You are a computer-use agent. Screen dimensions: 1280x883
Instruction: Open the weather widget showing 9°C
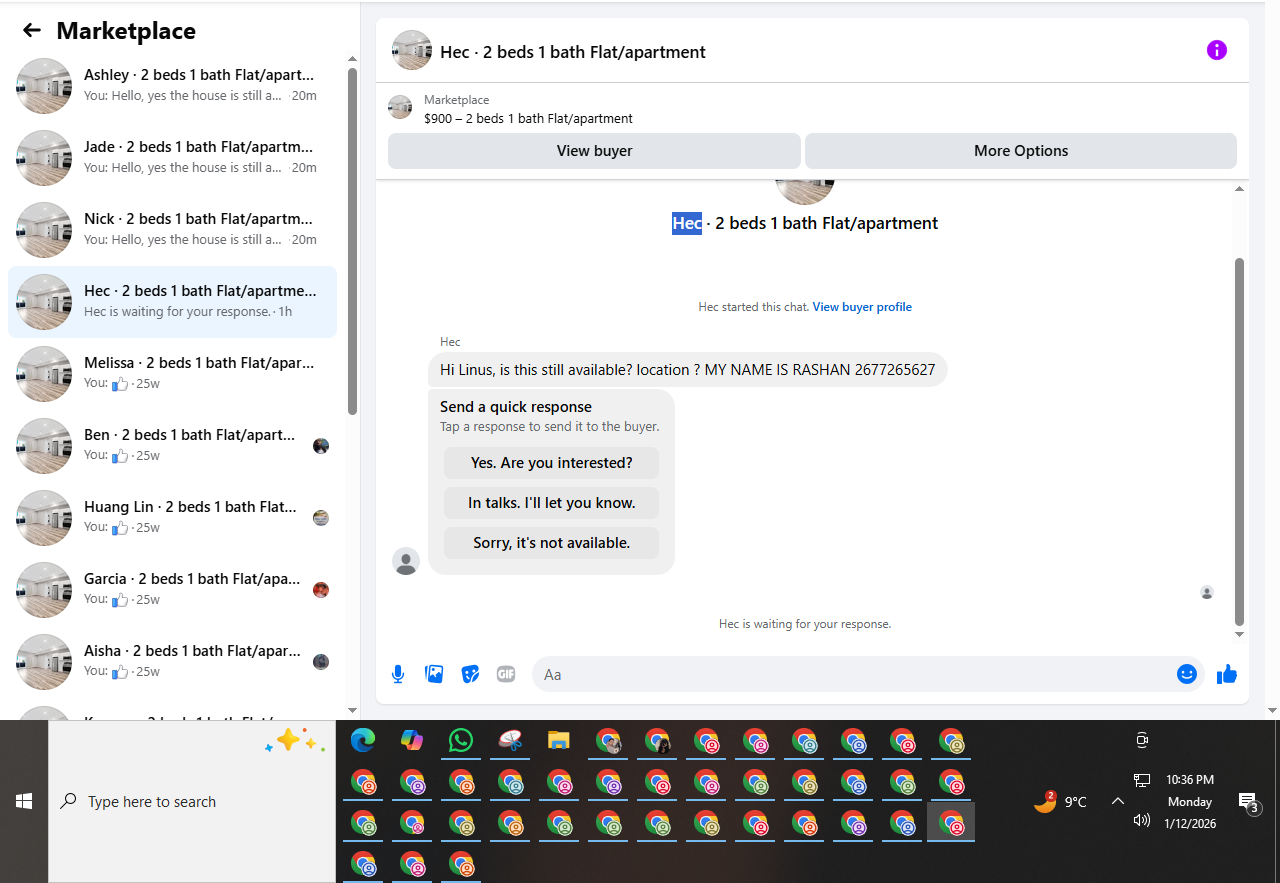[1060, 801]
